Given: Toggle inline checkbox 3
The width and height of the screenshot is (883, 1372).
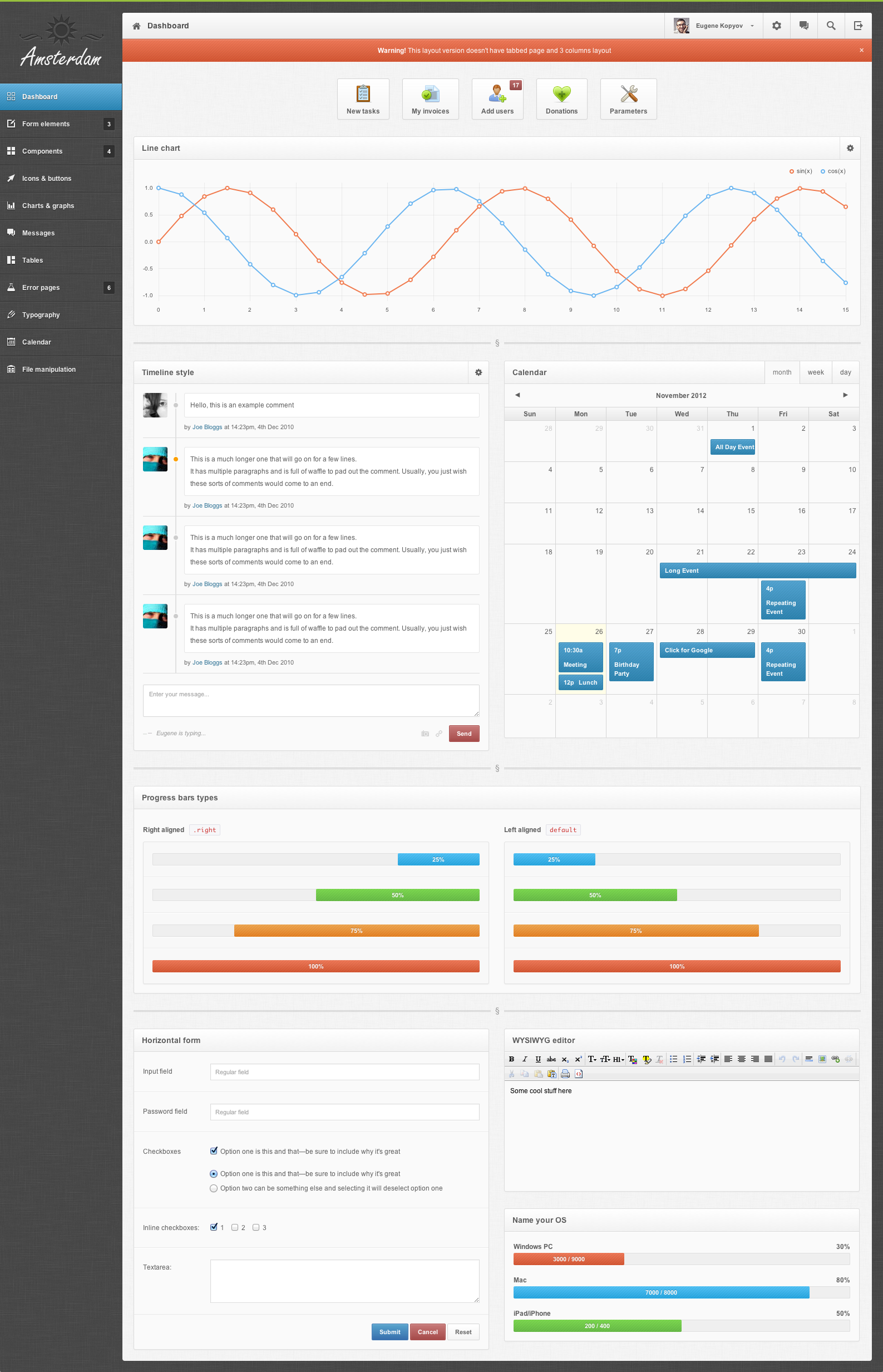Looking at the screenshot, I should pos(256,1227).
